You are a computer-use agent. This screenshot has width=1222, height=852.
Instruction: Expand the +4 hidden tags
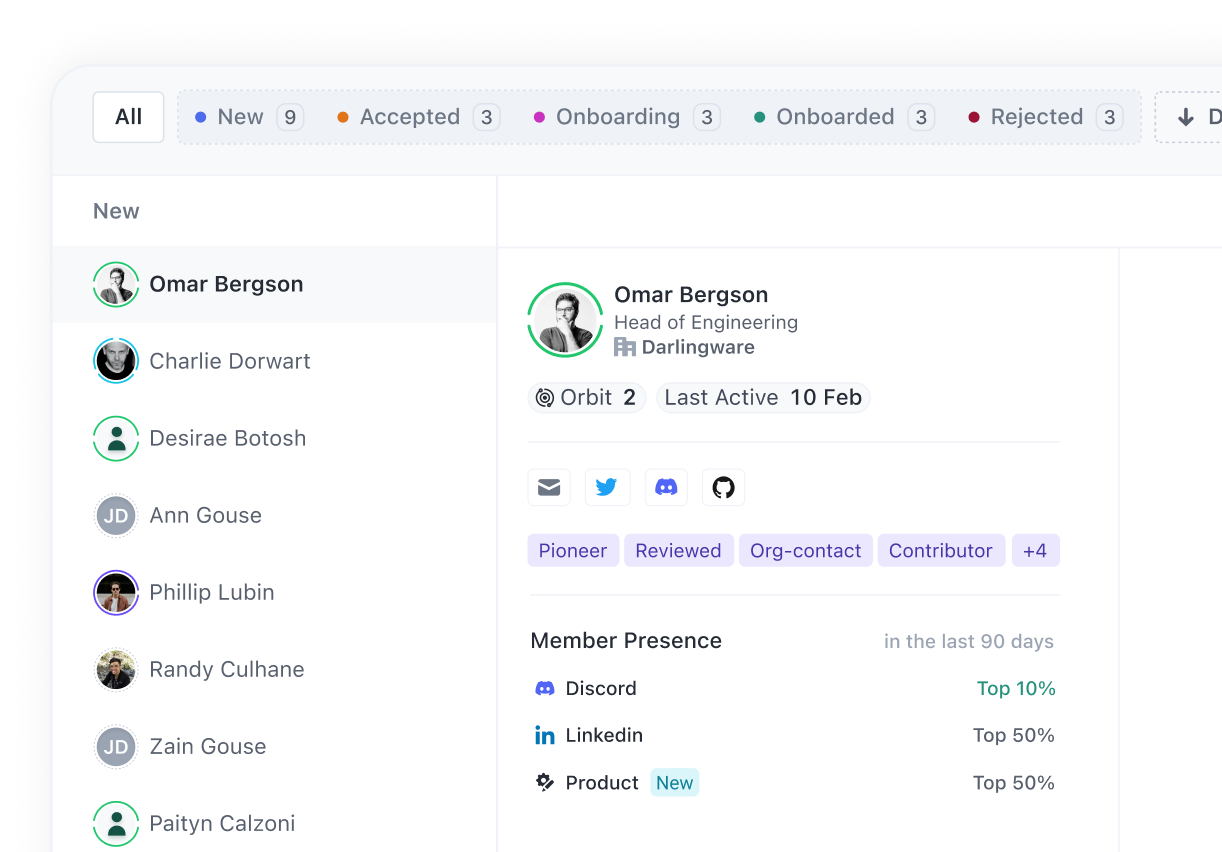(x=1035, y=551)
